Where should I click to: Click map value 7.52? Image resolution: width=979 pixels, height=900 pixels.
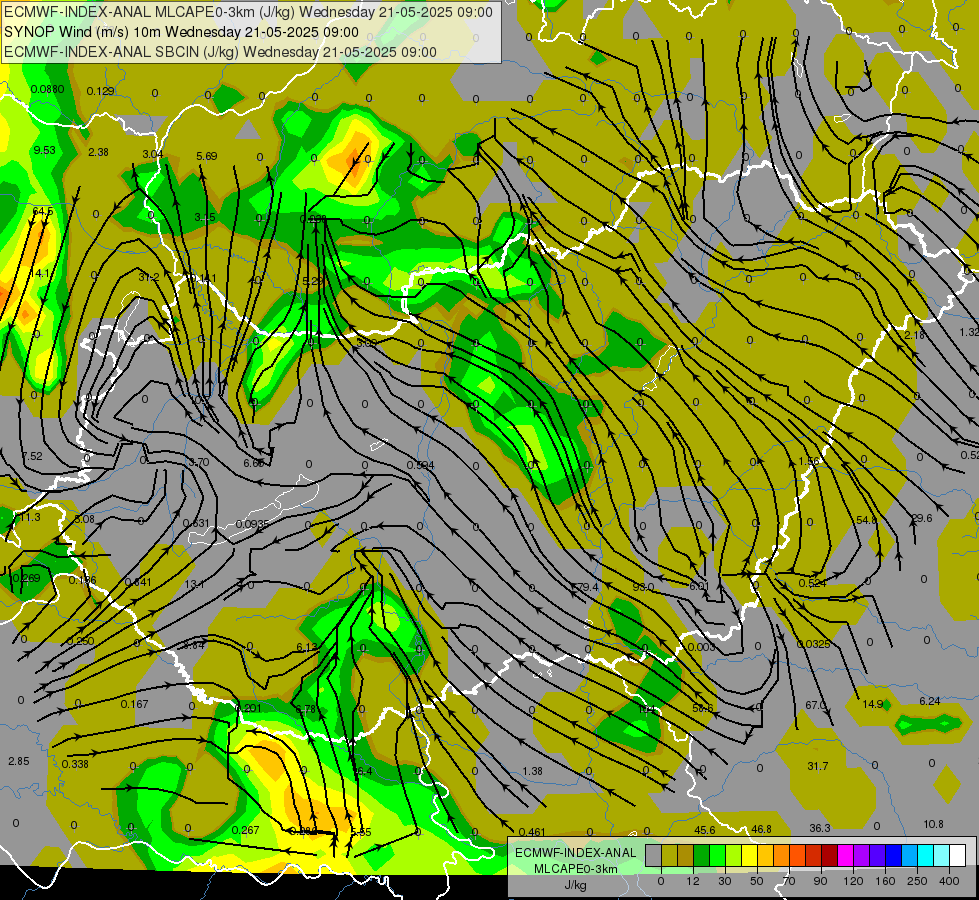[32, 457]
